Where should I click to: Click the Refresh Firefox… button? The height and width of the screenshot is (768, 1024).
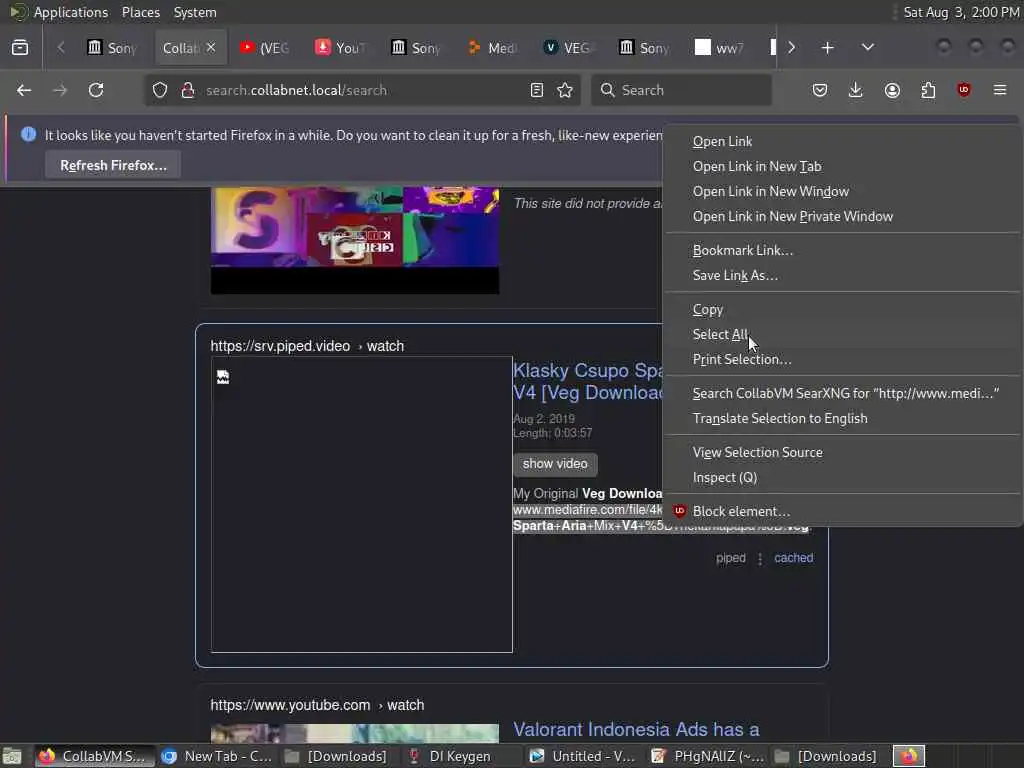[113, 165]
